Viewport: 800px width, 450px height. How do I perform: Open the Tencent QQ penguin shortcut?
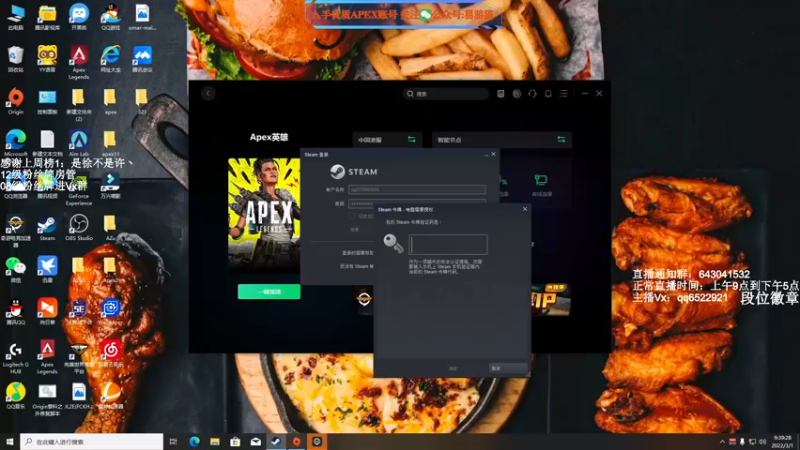[x=15, y=312]
